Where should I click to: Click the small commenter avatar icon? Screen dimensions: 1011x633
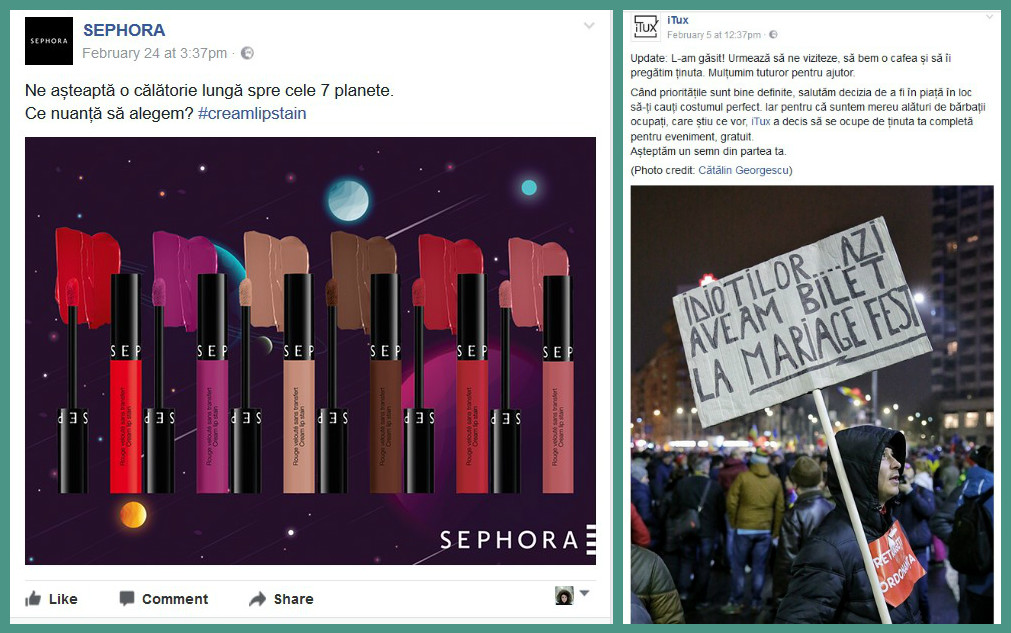(x=564, y=595)
